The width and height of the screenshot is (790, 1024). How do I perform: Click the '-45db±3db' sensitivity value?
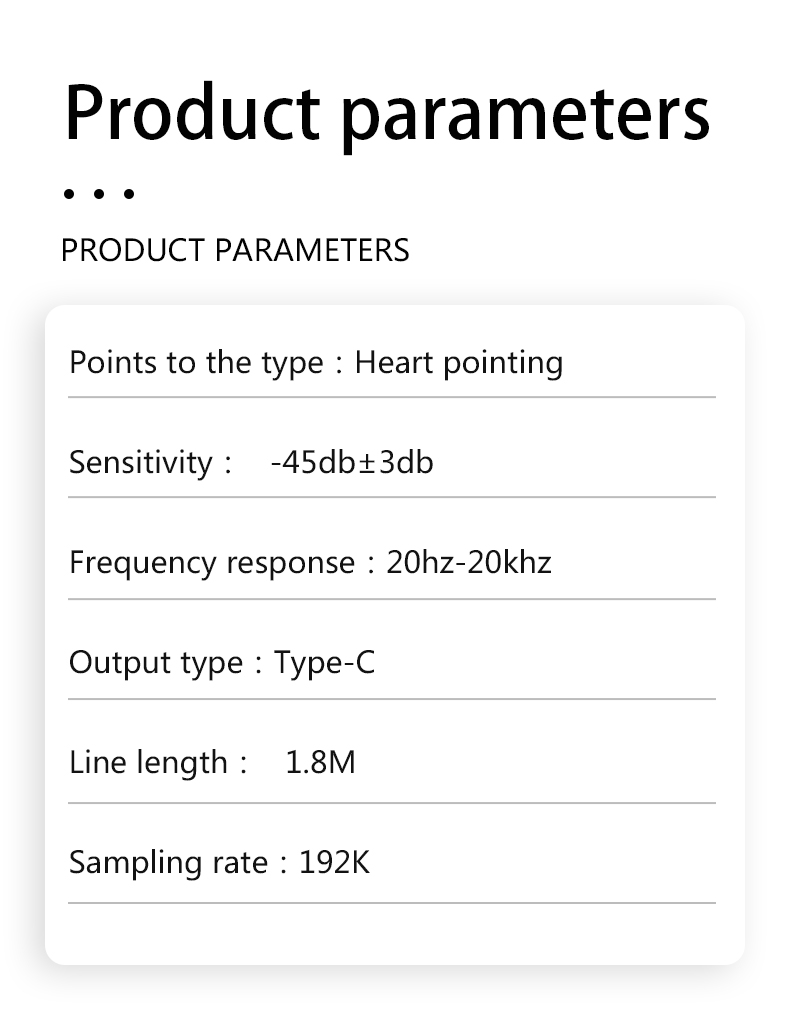click(352, 462)
